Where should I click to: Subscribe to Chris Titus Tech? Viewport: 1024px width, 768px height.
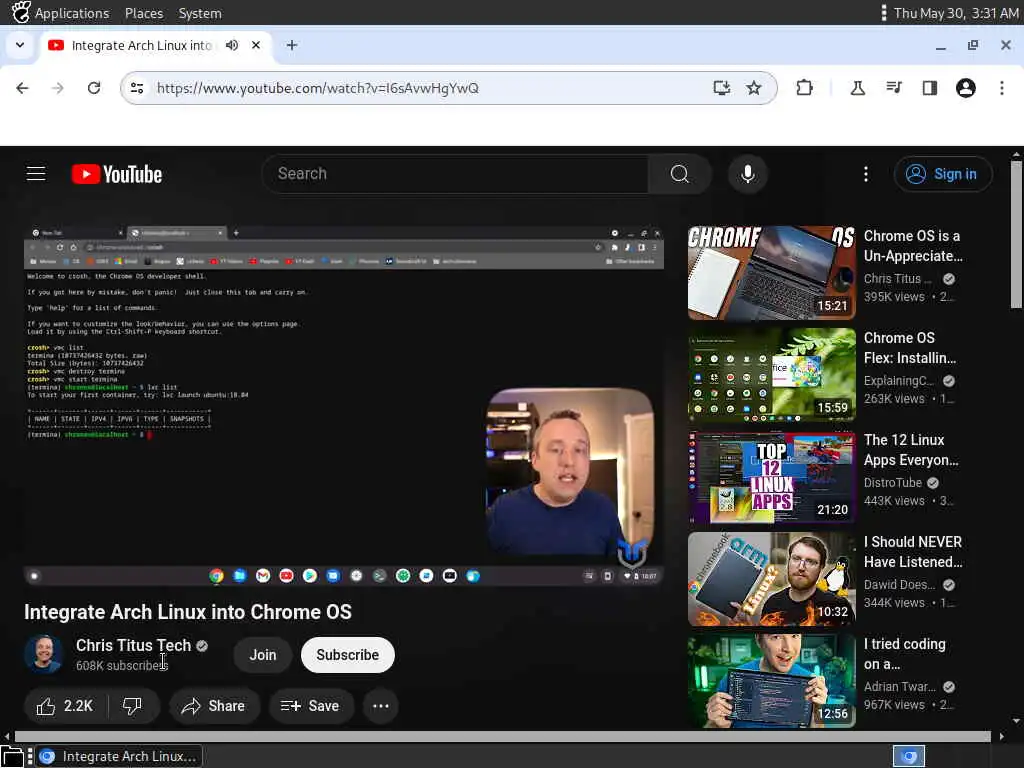(347, 654)
